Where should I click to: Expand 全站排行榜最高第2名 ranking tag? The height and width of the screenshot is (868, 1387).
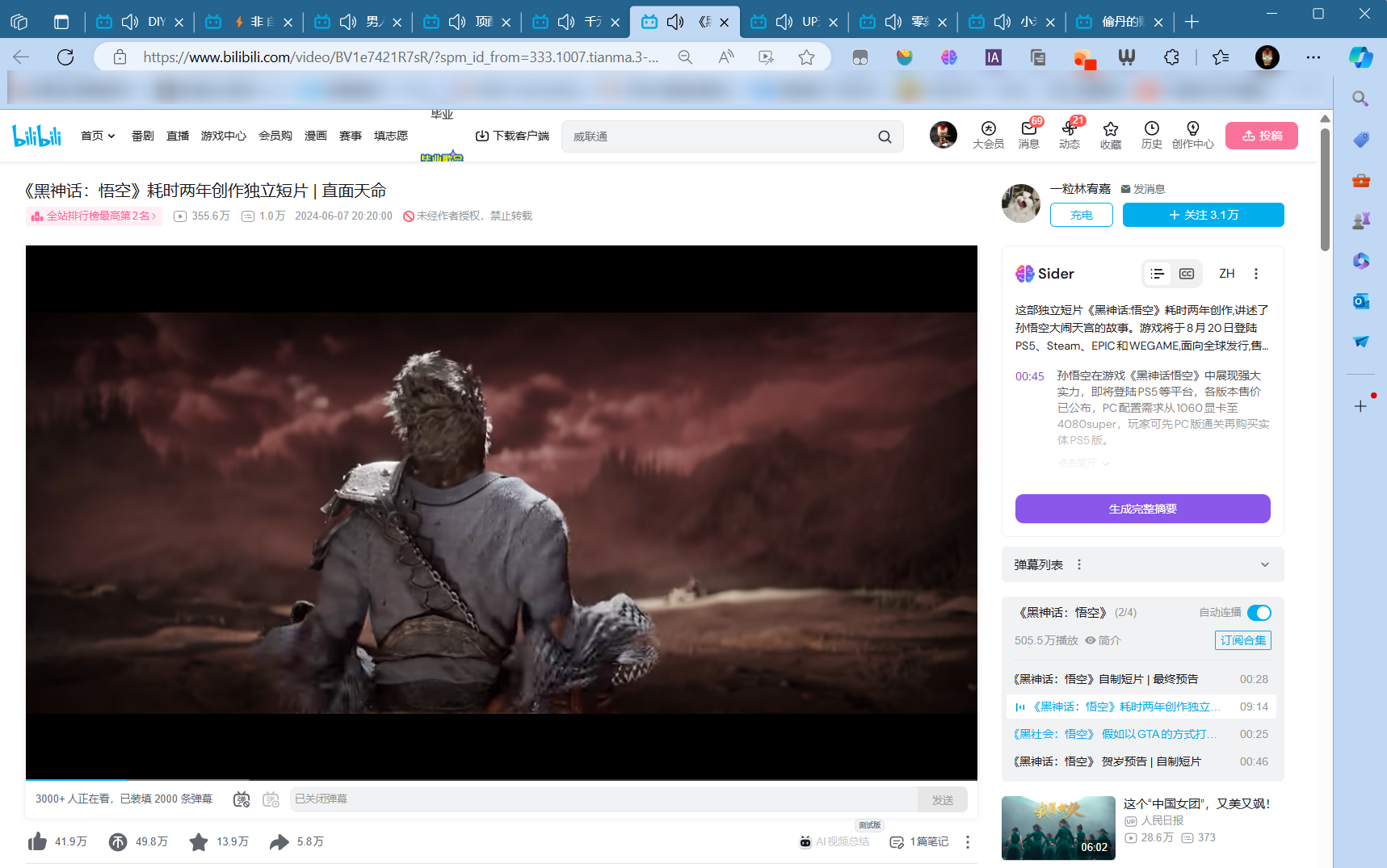coord(94,216)
